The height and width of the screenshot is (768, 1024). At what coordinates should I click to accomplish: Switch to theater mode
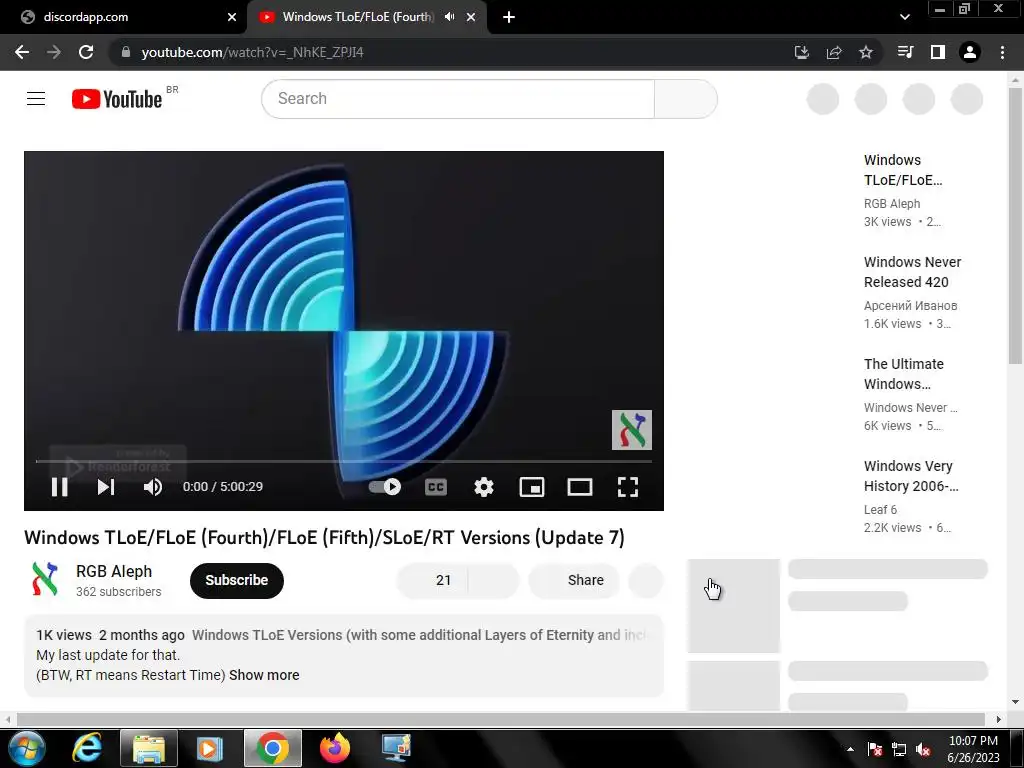pos(579,487)
